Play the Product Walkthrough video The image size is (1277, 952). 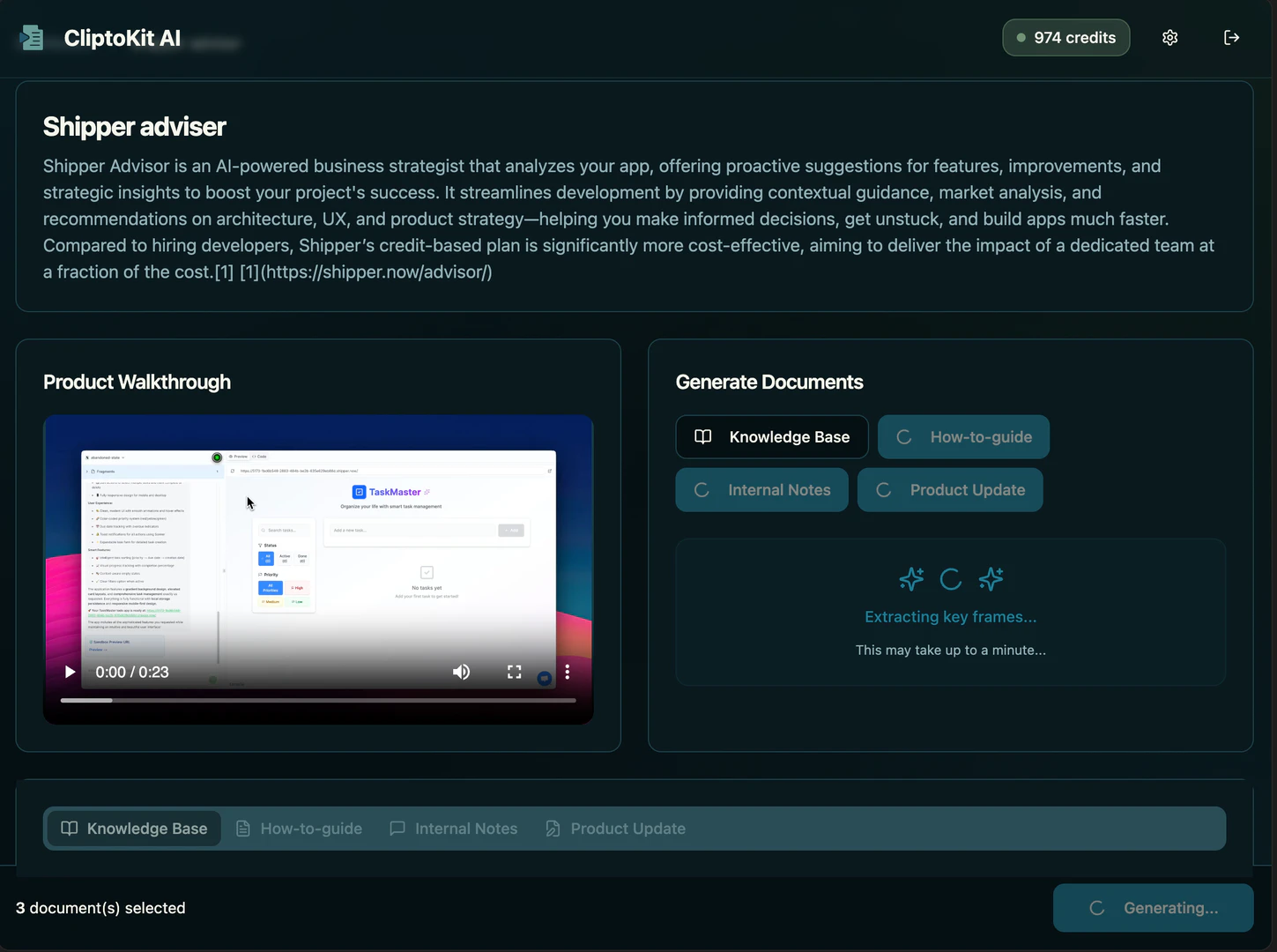coord(70,672)
